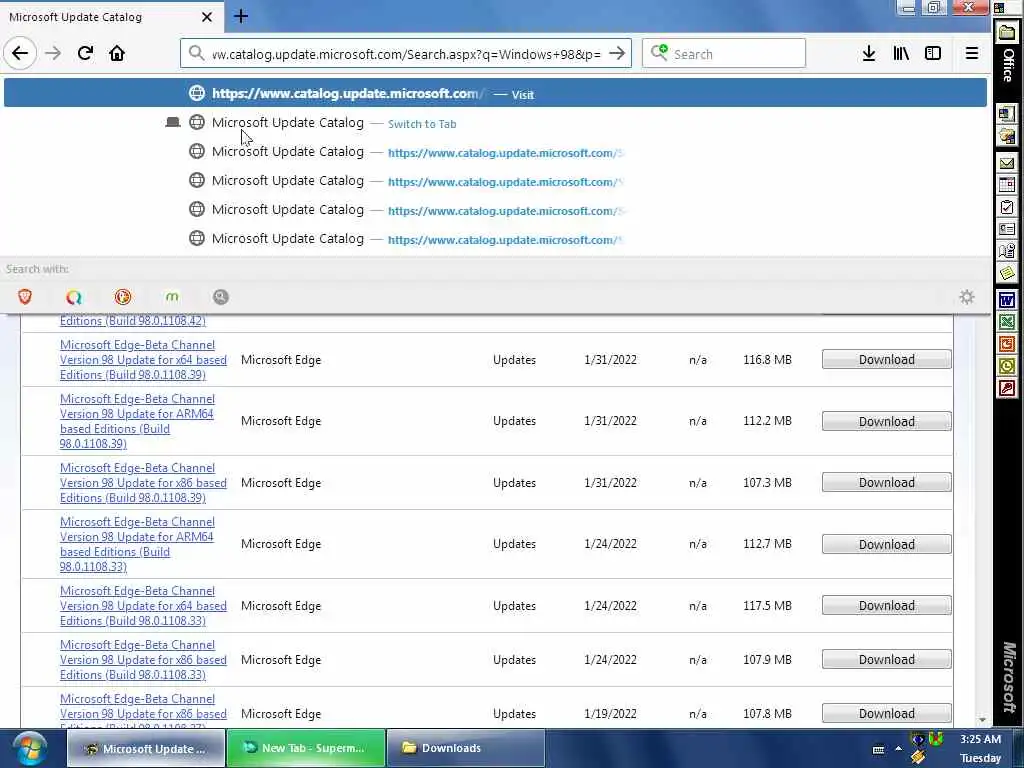Click the New Task clipboard icon
The height and width of the screenshot is (768, 1024).
(x=1006, y=208)
